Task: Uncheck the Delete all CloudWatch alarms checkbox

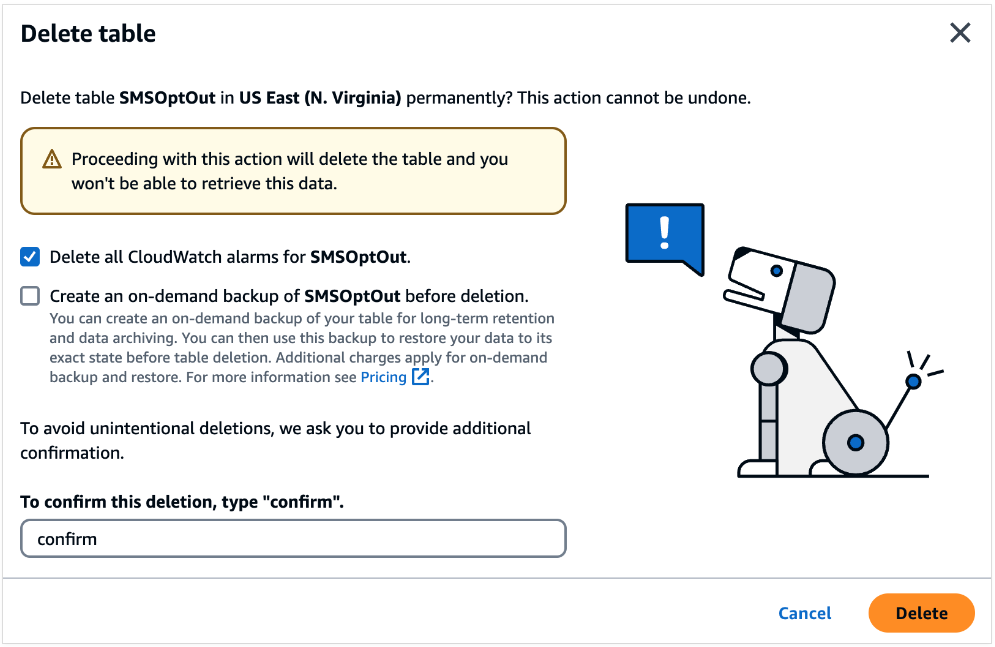Action: coord(30,257)
